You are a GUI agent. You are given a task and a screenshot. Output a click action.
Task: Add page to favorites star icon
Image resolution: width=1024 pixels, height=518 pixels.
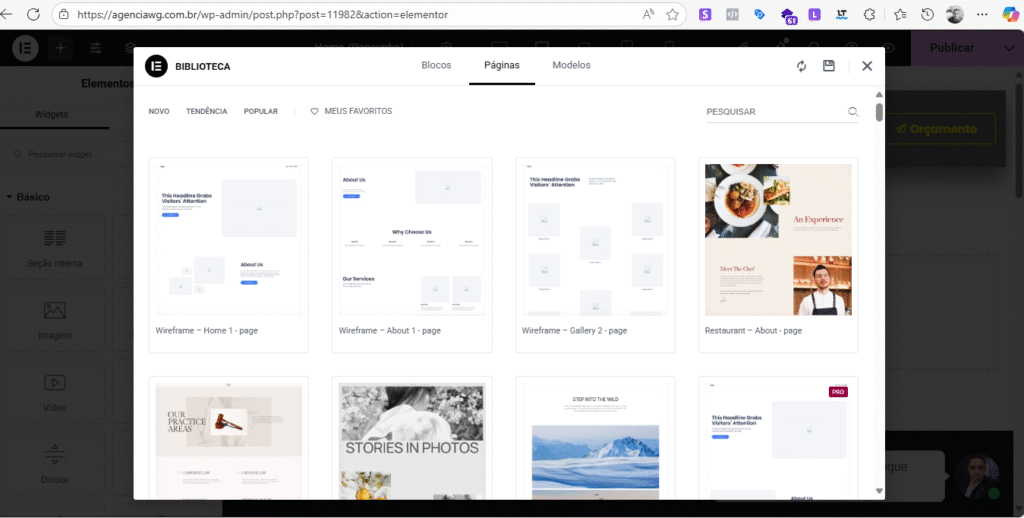pos(672,14)
